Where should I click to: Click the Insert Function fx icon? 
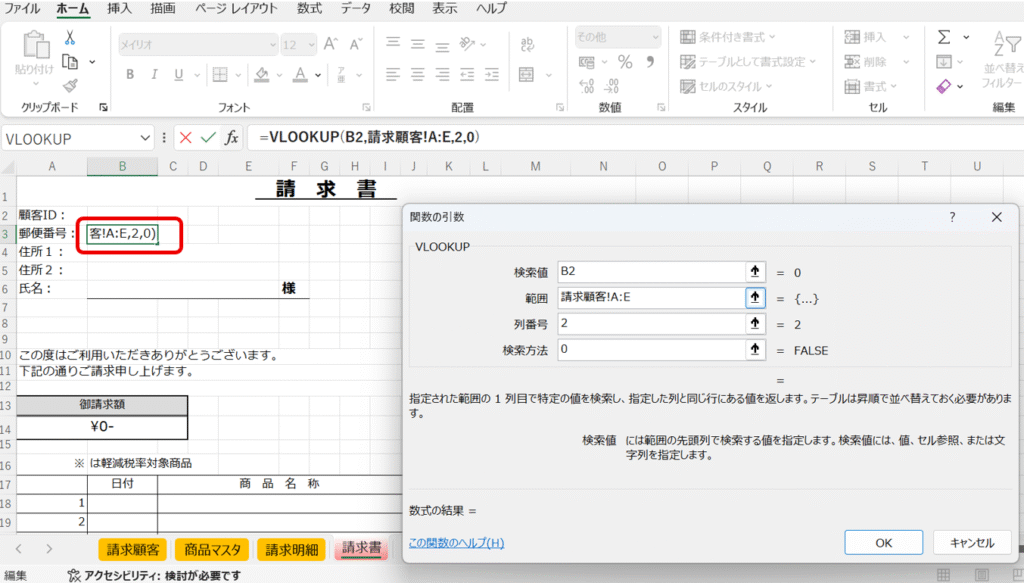(231, 138)
